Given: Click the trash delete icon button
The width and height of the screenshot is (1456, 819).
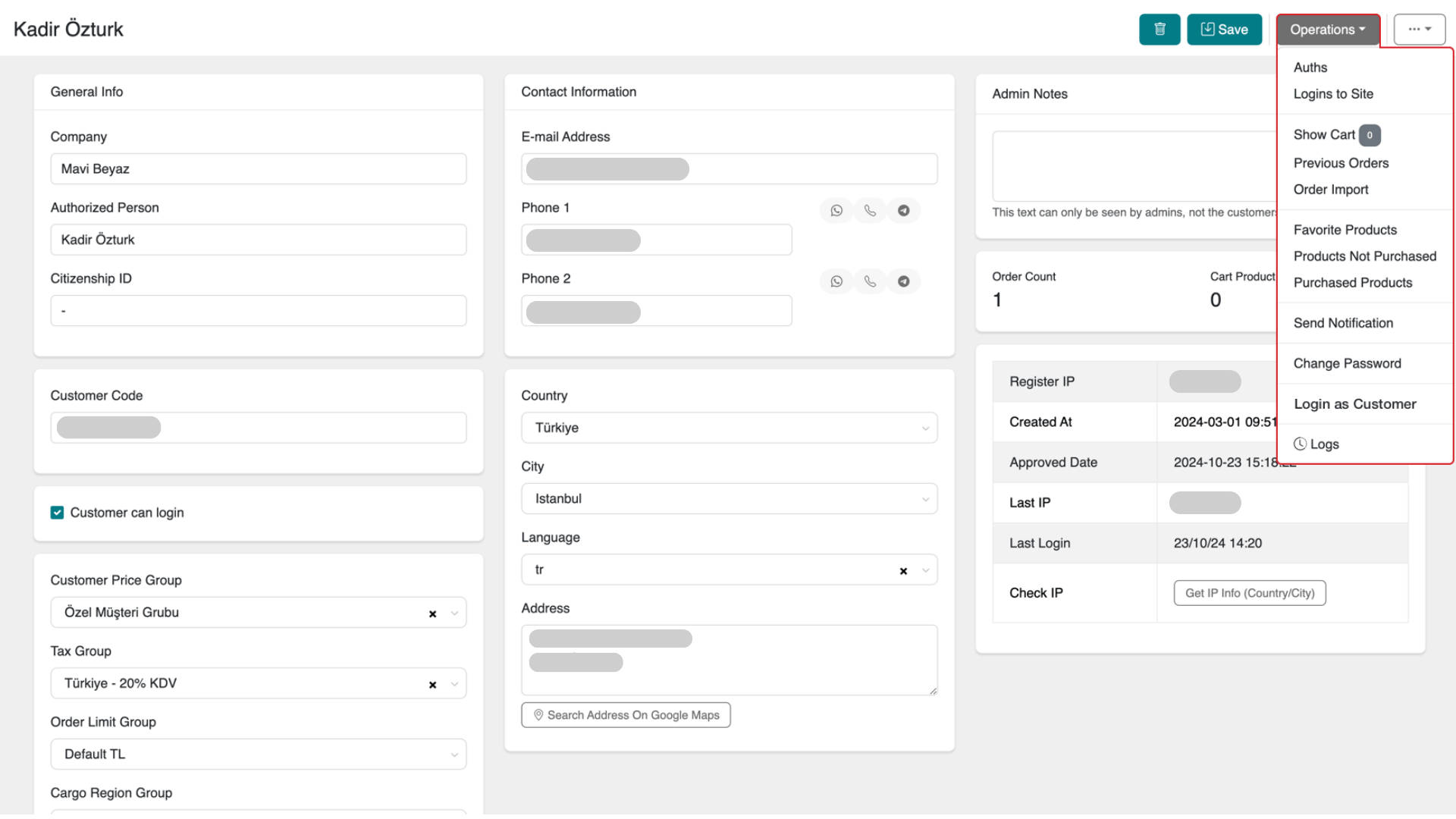Looking at the screenshot, I should [1159, 30].
